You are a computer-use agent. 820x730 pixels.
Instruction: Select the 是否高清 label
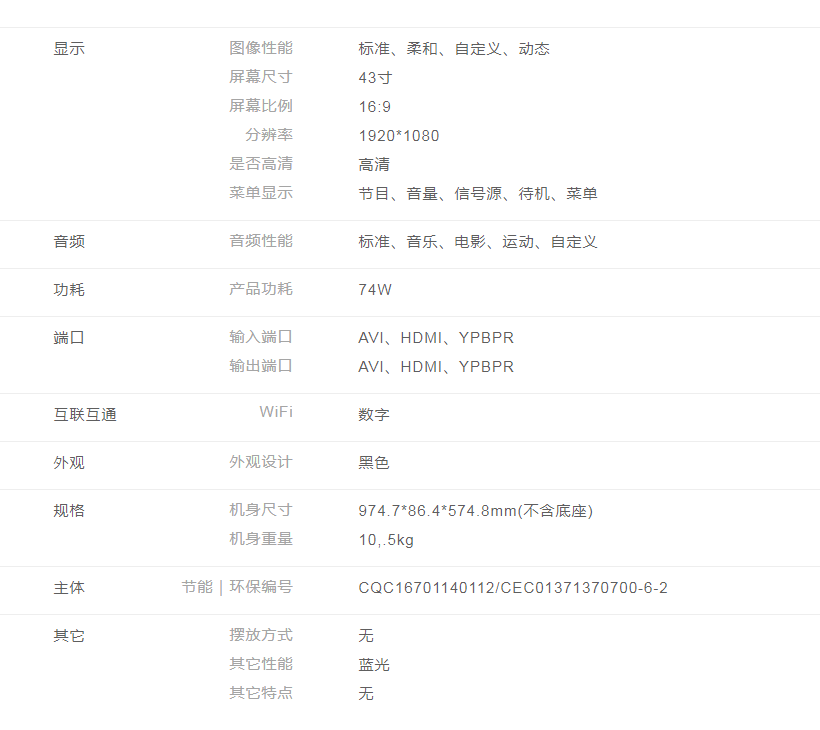pos(260,164)
